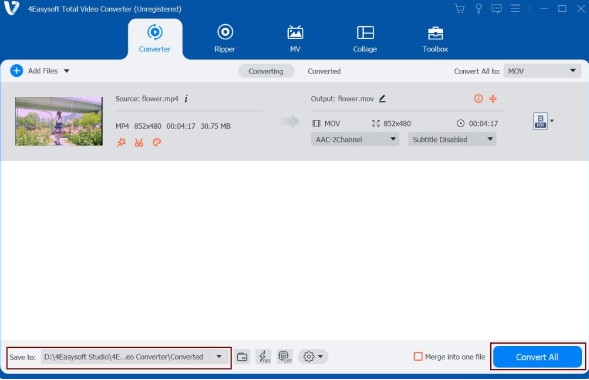This screenshot has height=380, width=589.
Task: Open the MV tab
Action: (295, 39)
